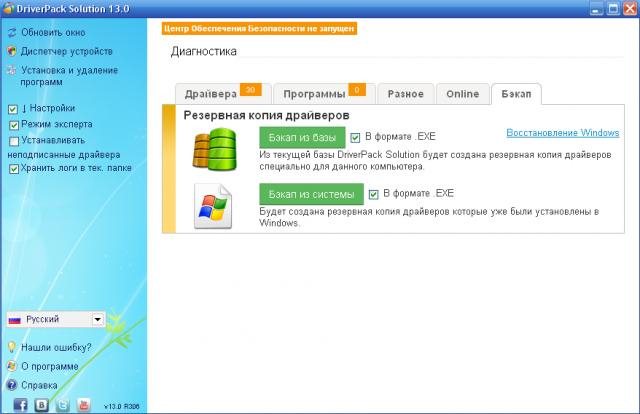Click the orange security center warning banner
640x414 pixels.
(x=259, y=29)
